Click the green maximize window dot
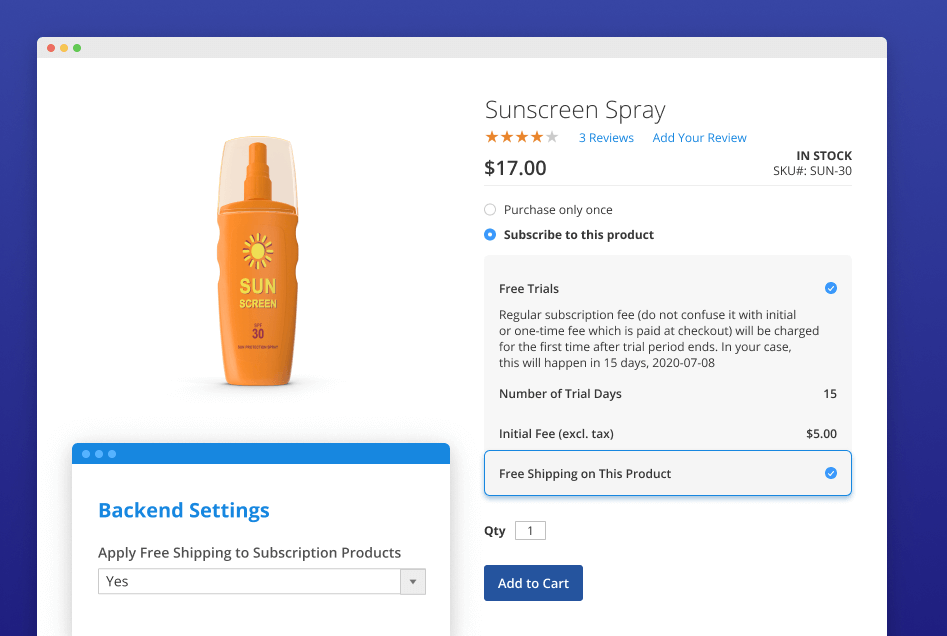The height and width of the screenshot is (636, 947). coord(77,48)
